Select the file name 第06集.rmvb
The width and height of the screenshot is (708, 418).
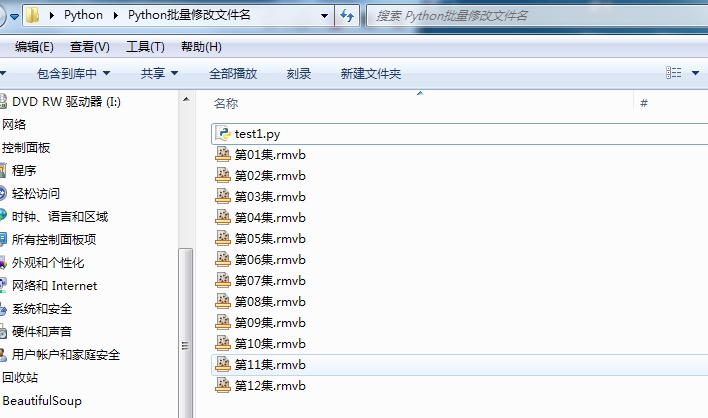click(x=270, y=260)
